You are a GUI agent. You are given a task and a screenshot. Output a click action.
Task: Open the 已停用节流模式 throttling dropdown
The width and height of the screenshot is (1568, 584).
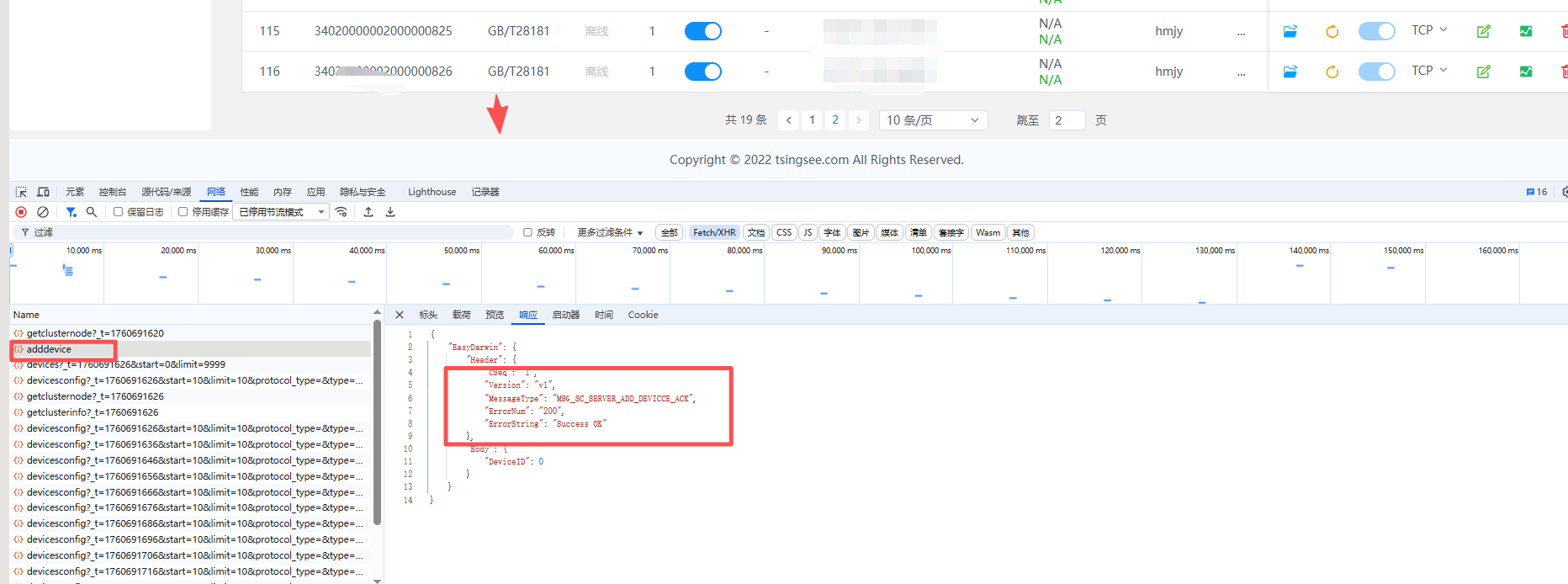pos(282,212)
